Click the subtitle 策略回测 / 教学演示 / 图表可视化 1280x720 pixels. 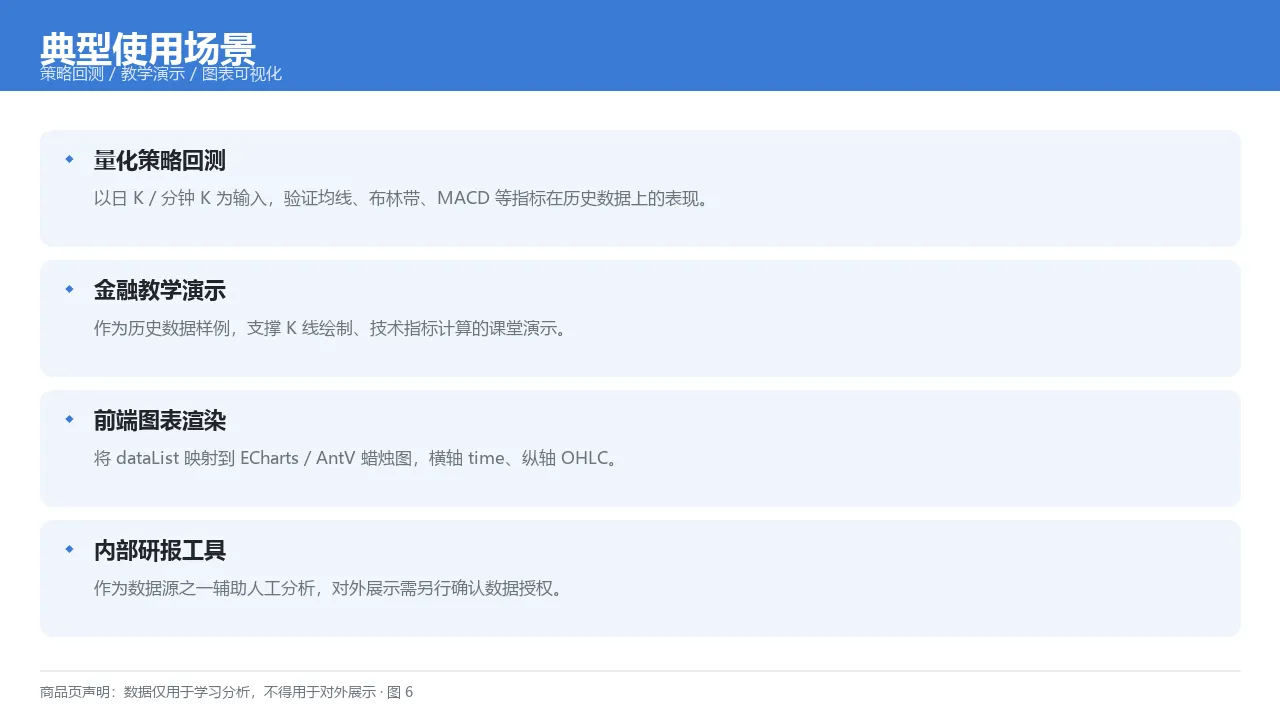click(x=161, y=74)
